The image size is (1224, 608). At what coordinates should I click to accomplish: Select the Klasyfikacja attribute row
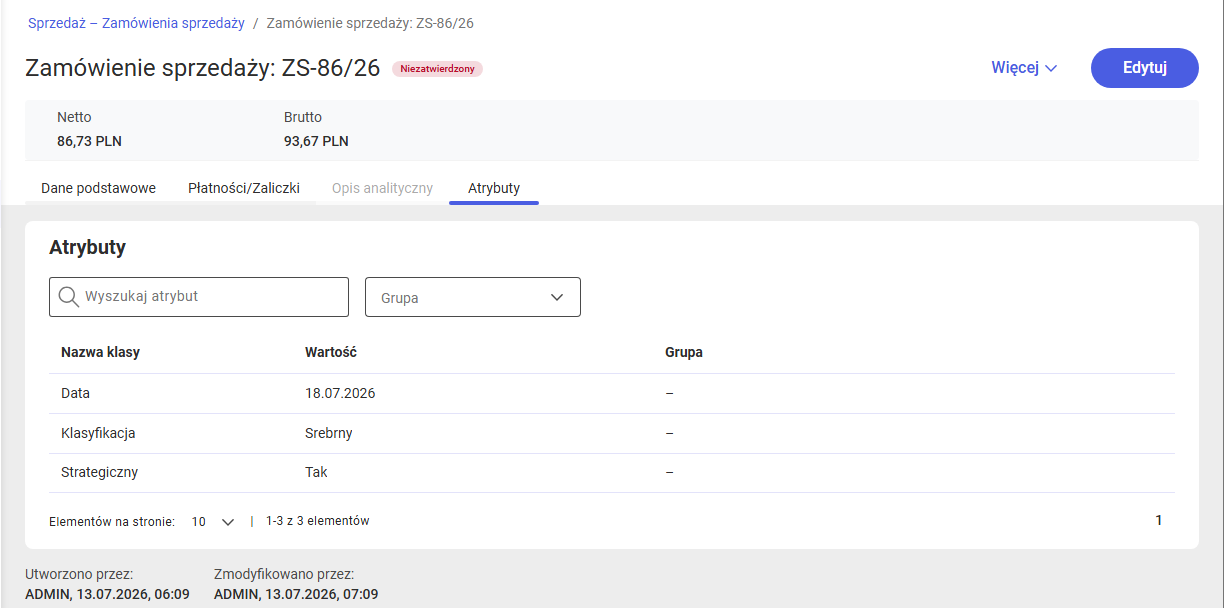coord(612,433)
